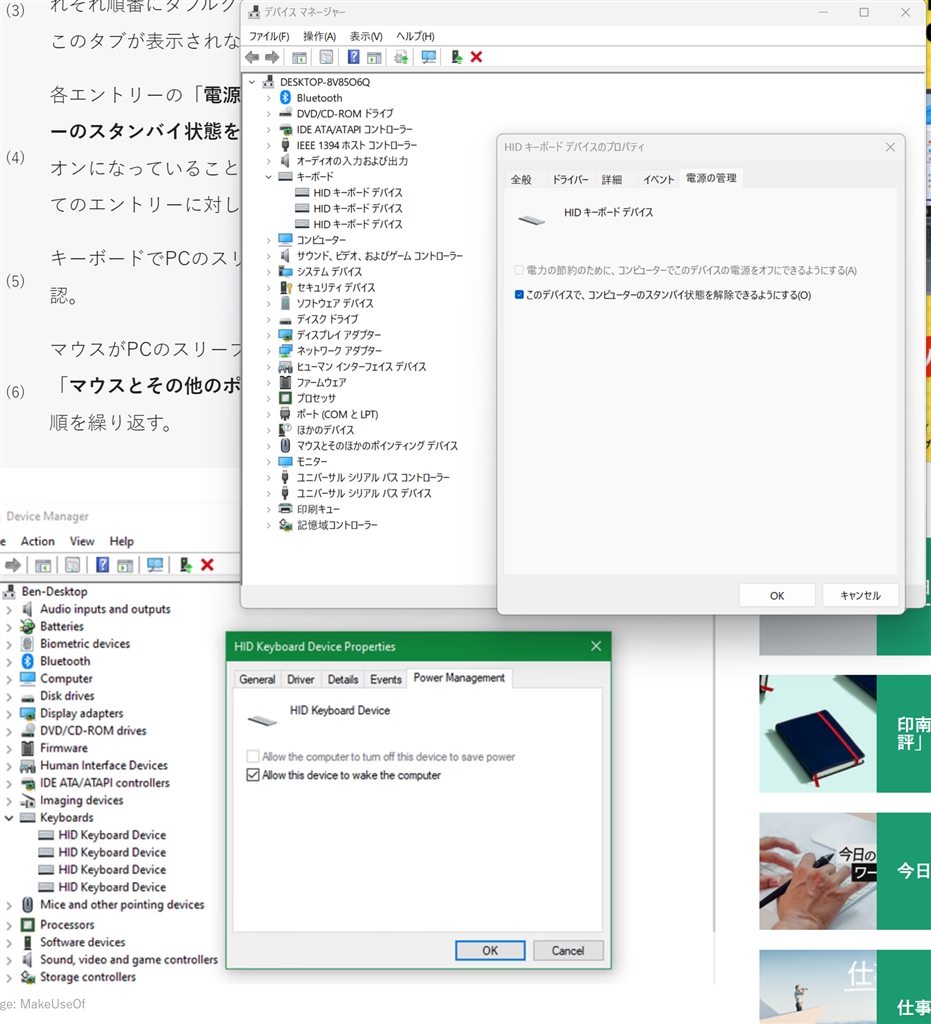Click gear with green arrow icon in Japanese toolbar
931x1024 pixels.
coord(401,57)
